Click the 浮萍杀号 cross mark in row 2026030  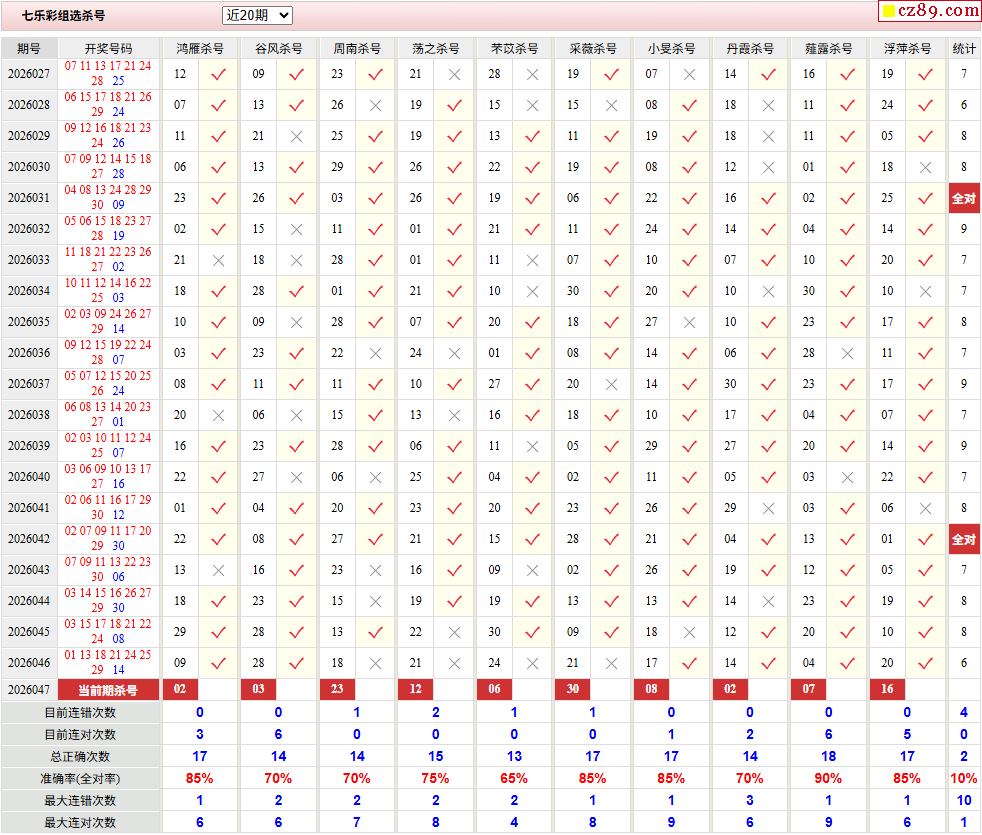pyautogui.click(x=925, y=167)
